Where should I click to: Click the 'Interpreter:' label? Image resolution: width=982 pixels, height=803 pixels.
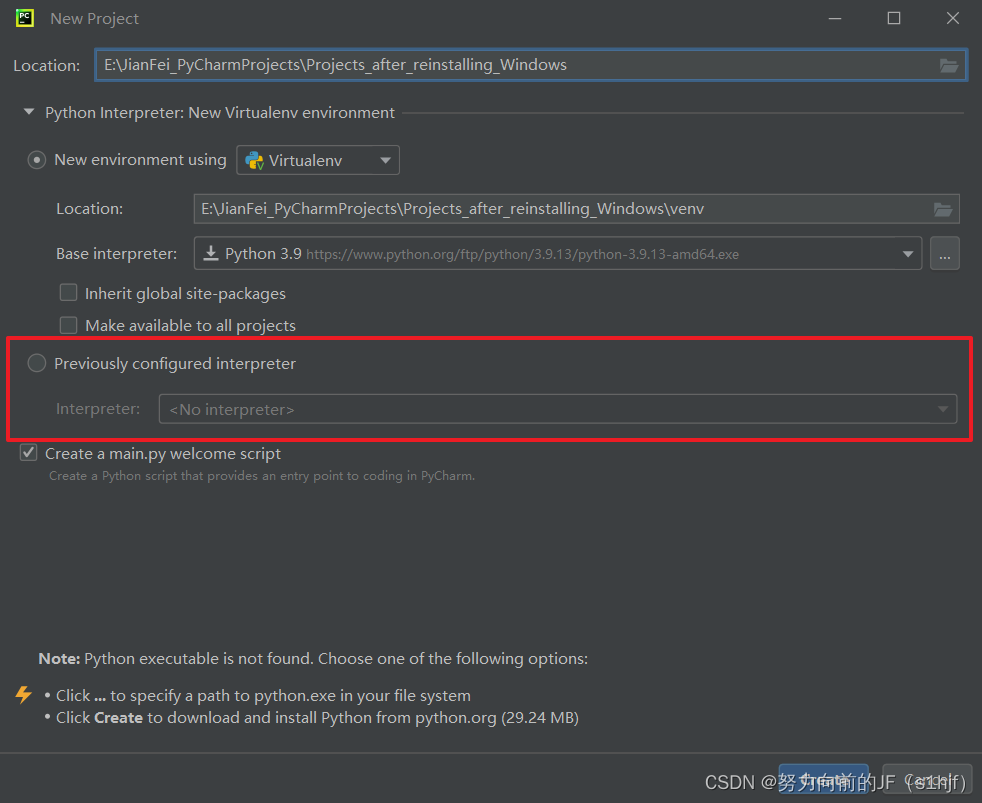pos(98,409)
